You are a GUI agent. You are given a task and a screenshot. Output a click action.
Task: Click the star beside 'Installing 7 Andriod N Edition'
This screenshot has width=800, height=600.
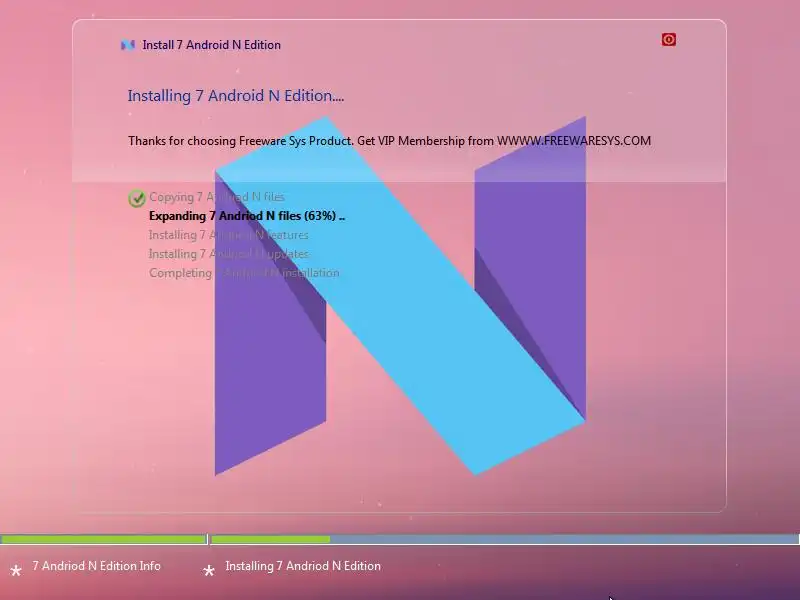click(209, 570)
